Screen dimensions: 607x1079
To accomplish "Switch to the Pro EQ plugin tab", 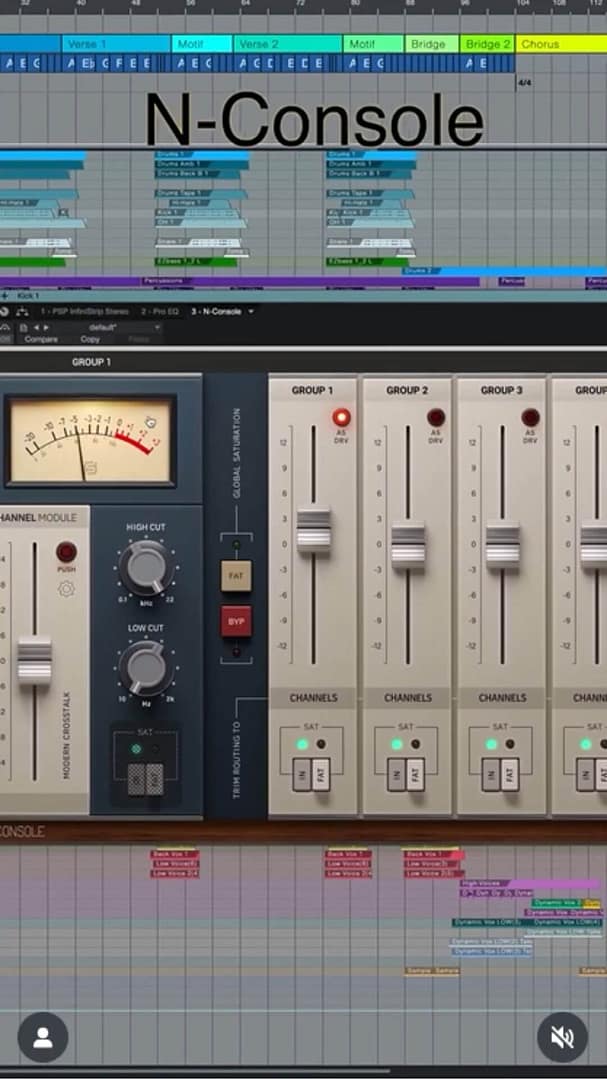I will [159, 312].
